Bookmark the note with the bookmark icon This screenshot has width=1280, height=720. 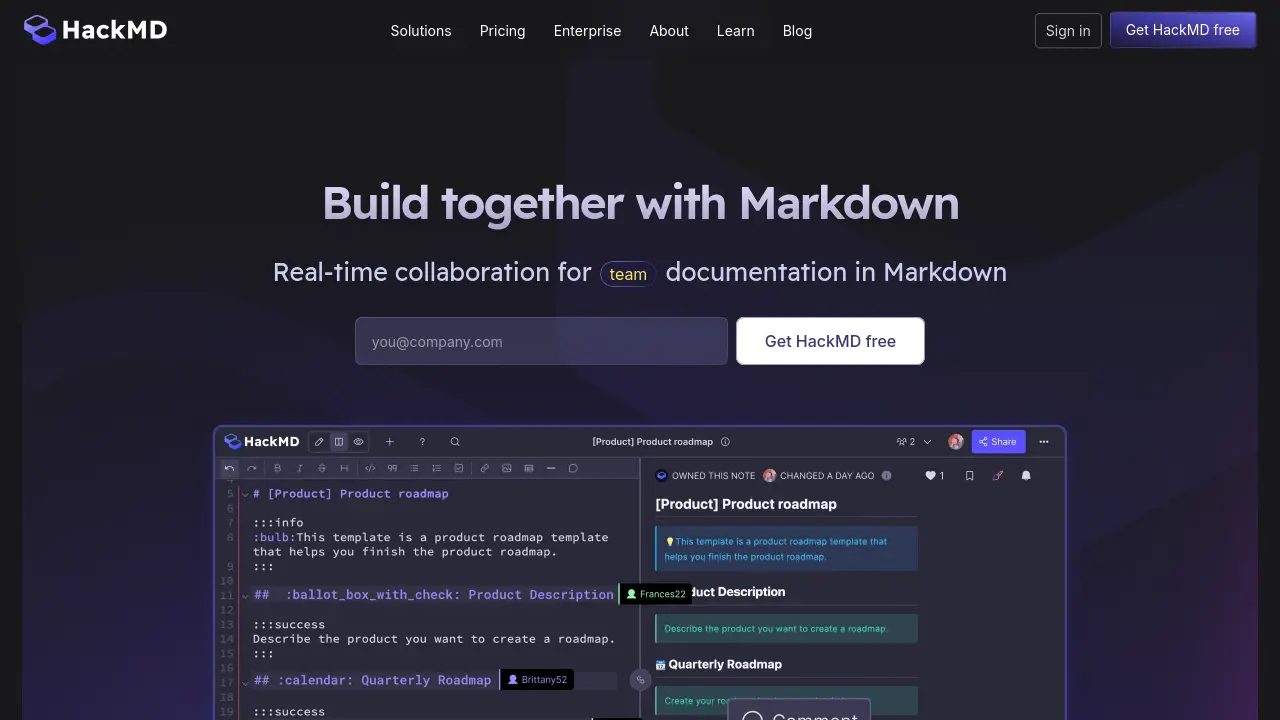(969, 476)
